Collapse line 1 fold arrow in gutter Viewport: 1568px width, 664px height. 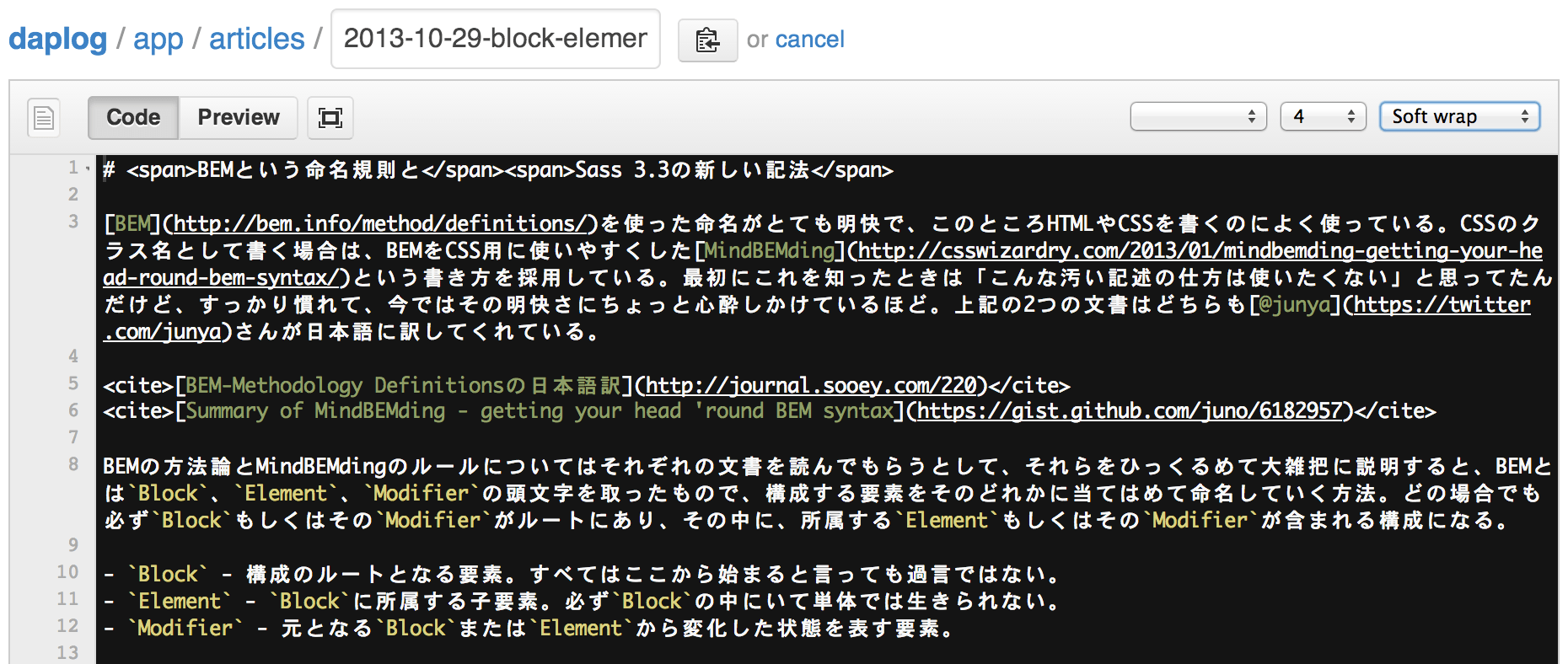pos(88,169)
